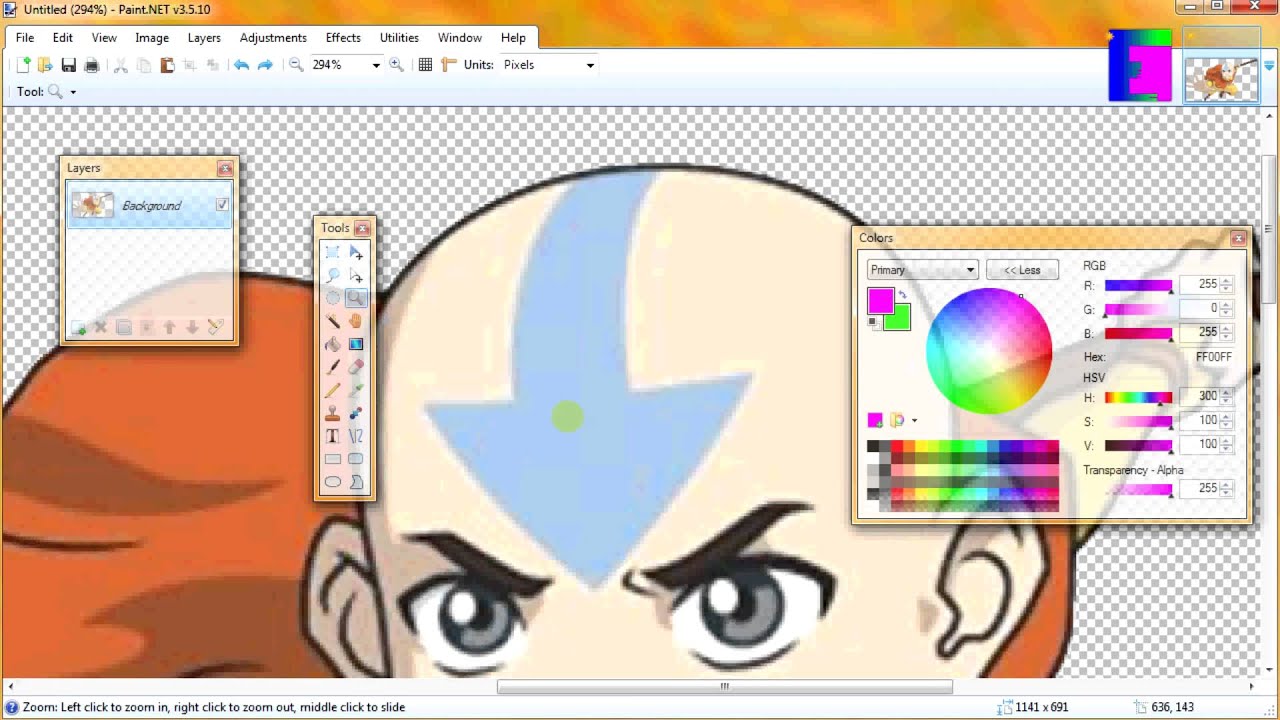Select the Pencil tool
Image resolution: width=1280 pixels, height=720 pixels.
(x=333, y=390)
